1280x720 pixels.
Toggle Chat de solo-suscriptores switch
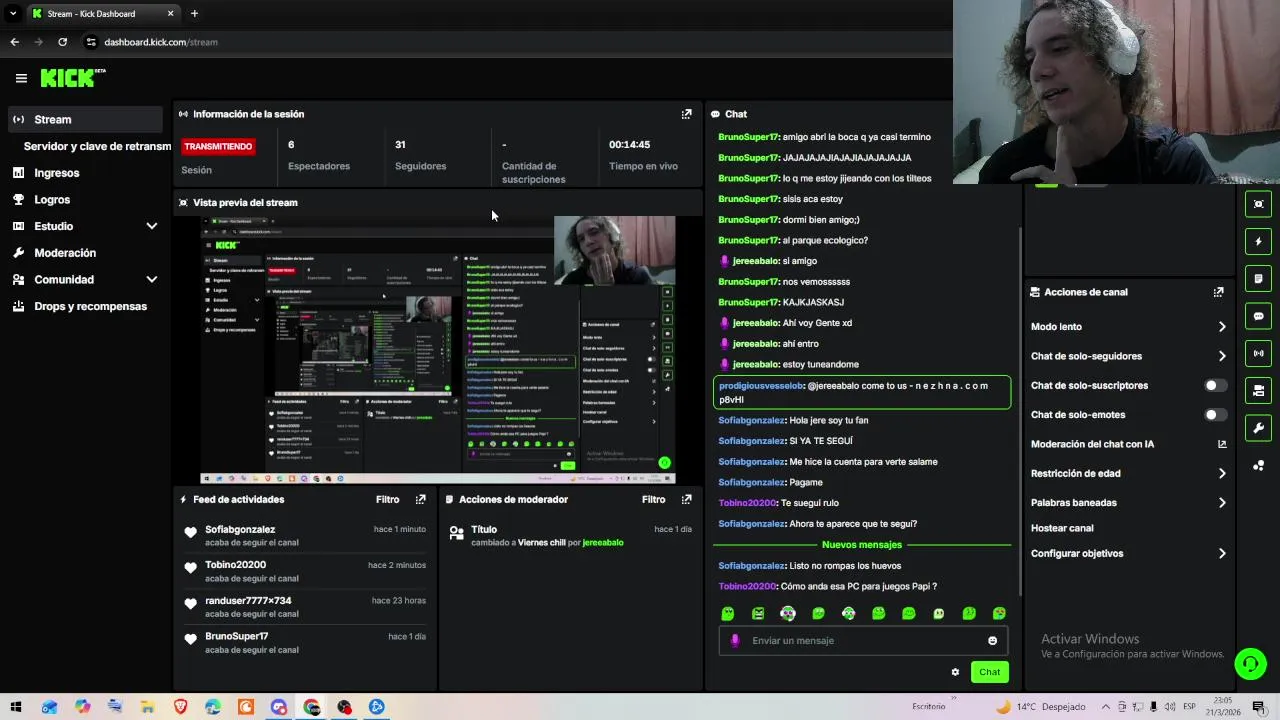1215,385
